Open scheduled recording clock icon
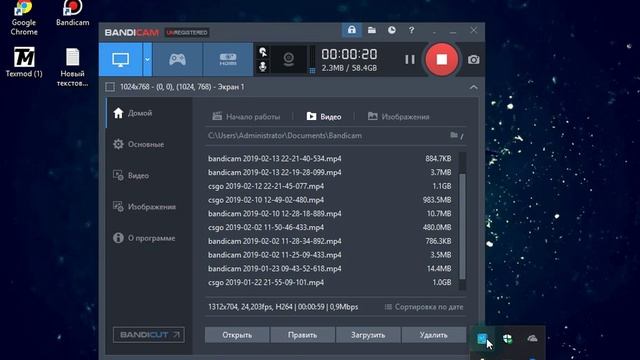640x360 pixels. (392, 30)
